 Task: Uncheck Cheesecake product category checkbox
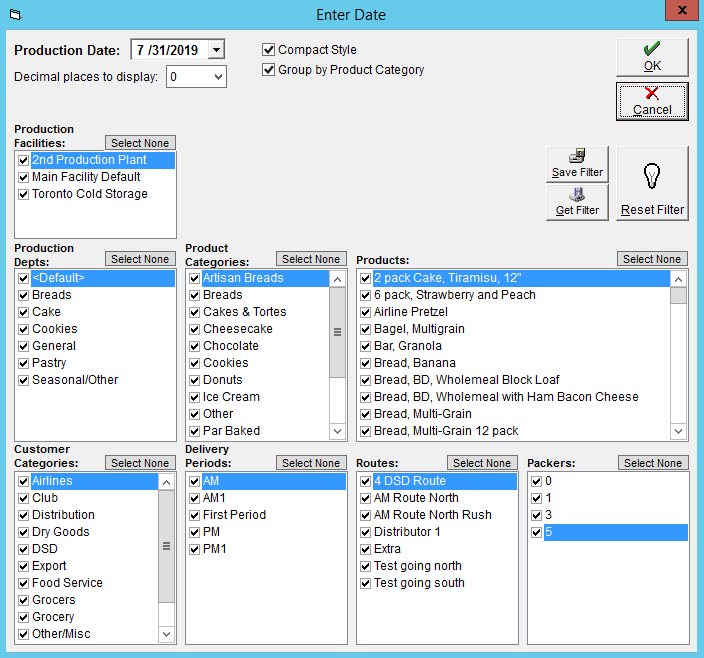point(194,329)
